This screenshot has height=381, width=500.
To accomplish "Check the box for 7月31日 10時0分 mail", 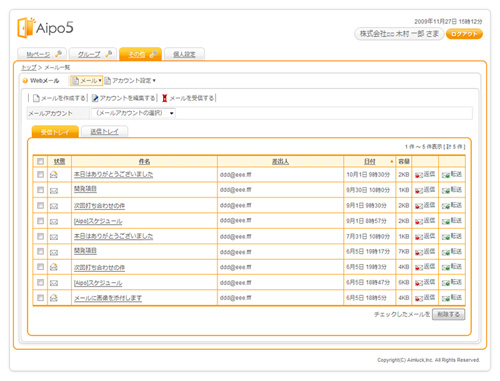I will (40, 236).
